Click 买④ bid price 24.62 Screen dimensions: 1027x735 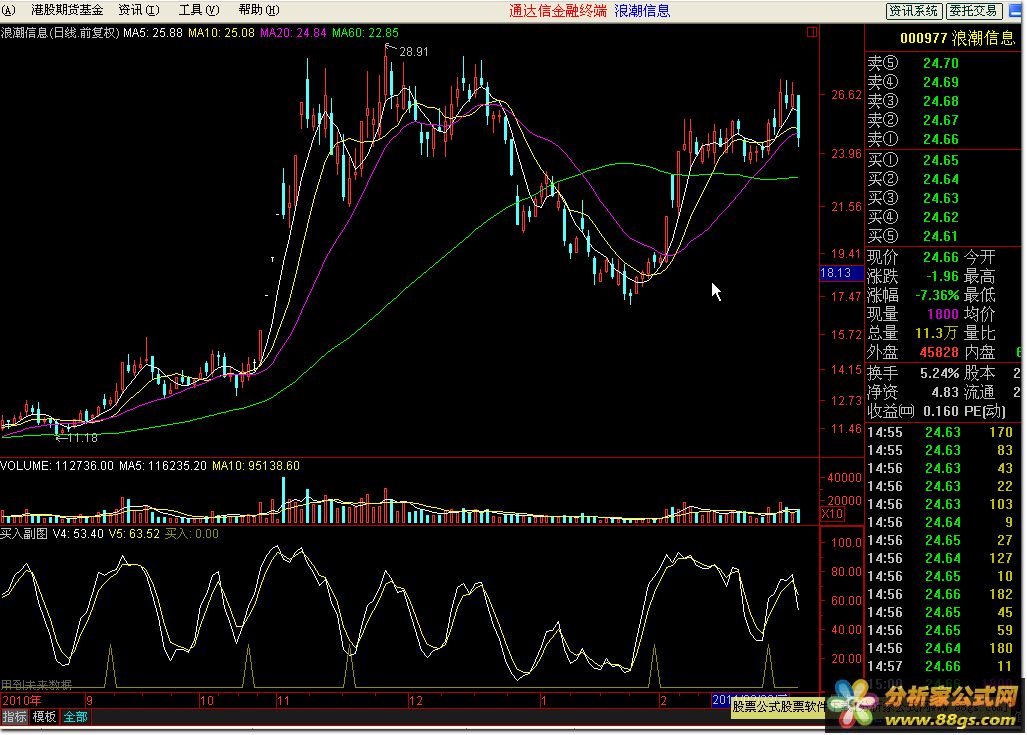pos(941,217)
